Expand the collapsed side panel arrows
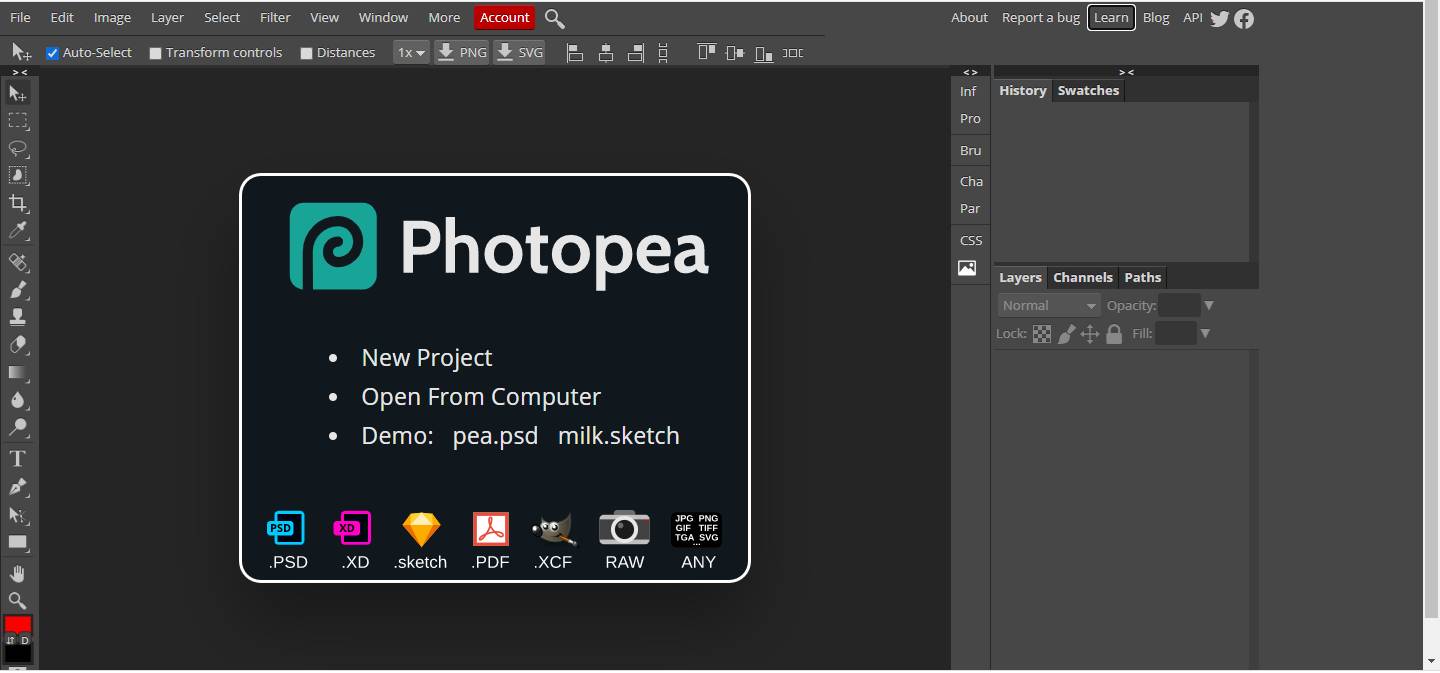 pos(970,72)
